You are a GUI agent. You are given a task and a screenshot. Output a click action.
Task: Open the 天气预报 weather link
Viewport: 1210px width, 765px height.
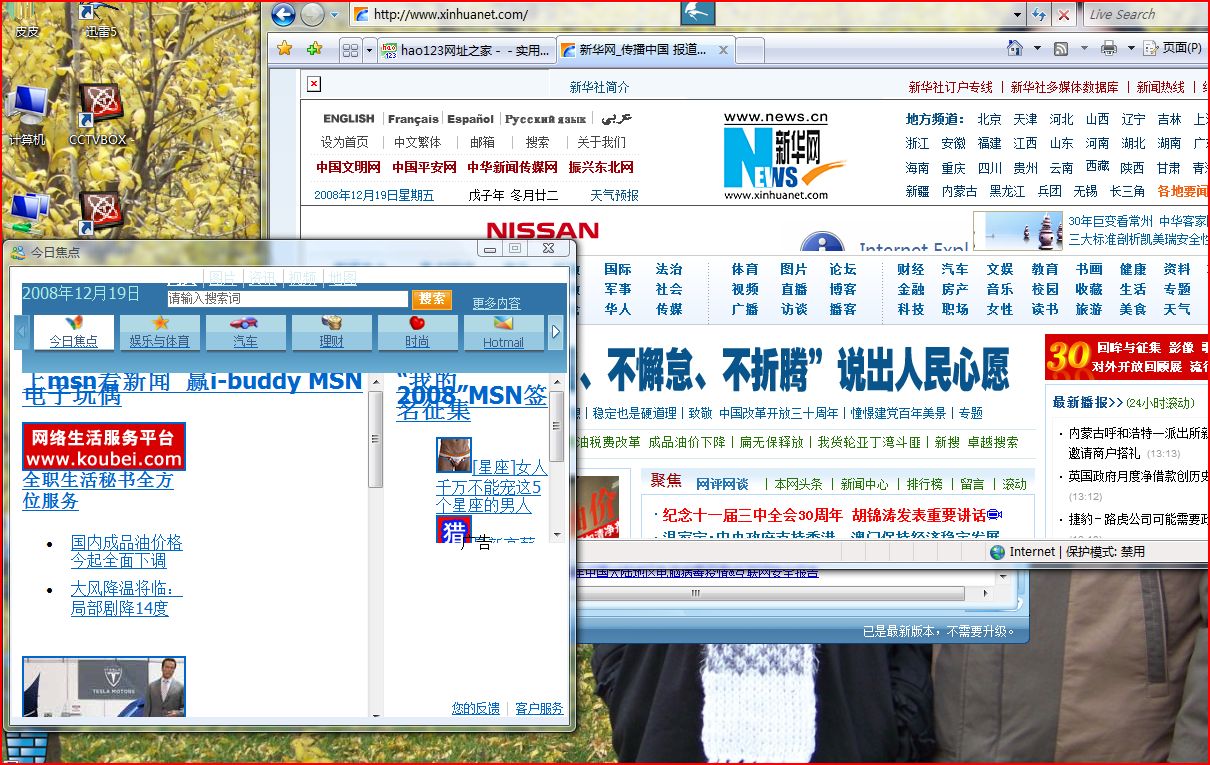tap(614, 195)
